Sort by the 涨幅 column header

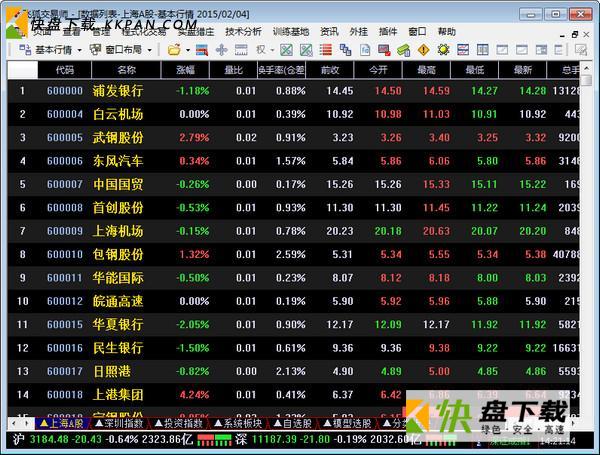[x=186, y=70]
